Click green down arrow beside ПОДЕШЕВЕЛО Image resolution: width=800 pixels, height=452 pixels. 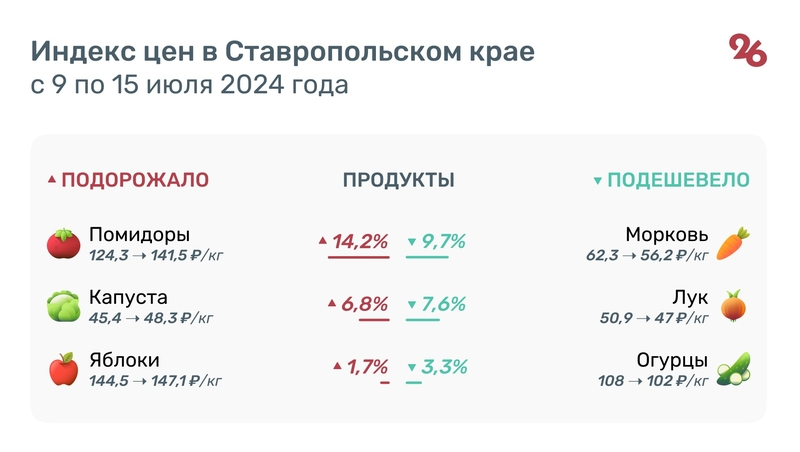(598, 181)
